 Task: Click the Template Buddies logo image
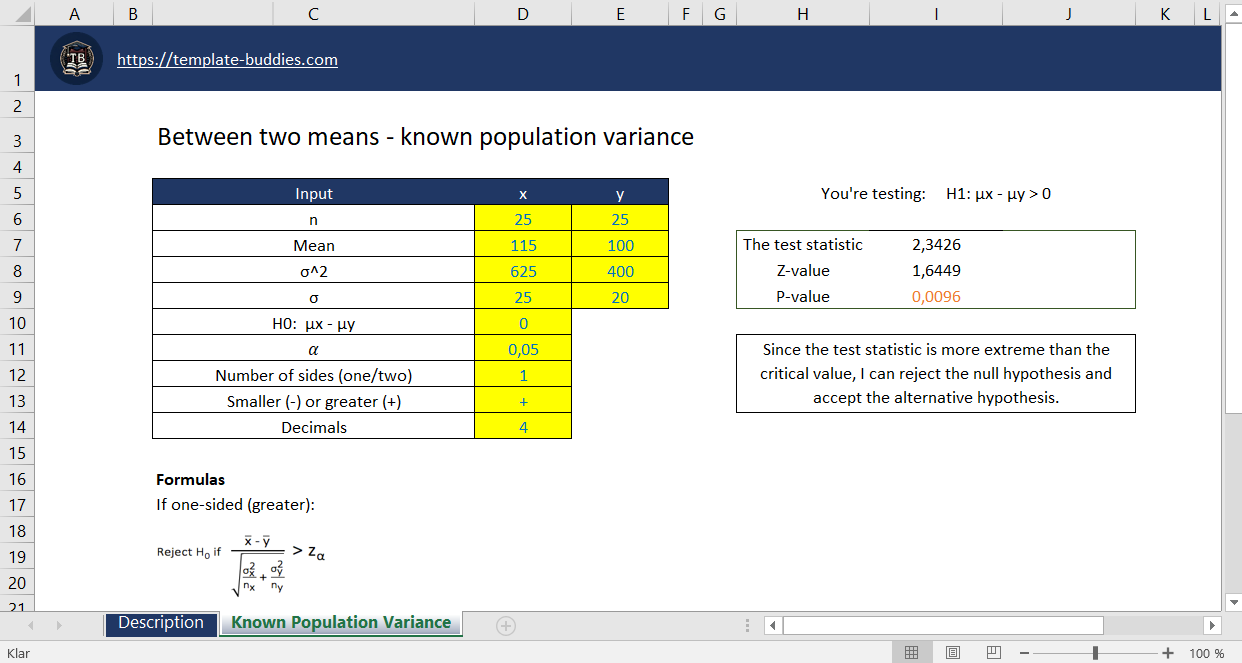pos(76,58)
